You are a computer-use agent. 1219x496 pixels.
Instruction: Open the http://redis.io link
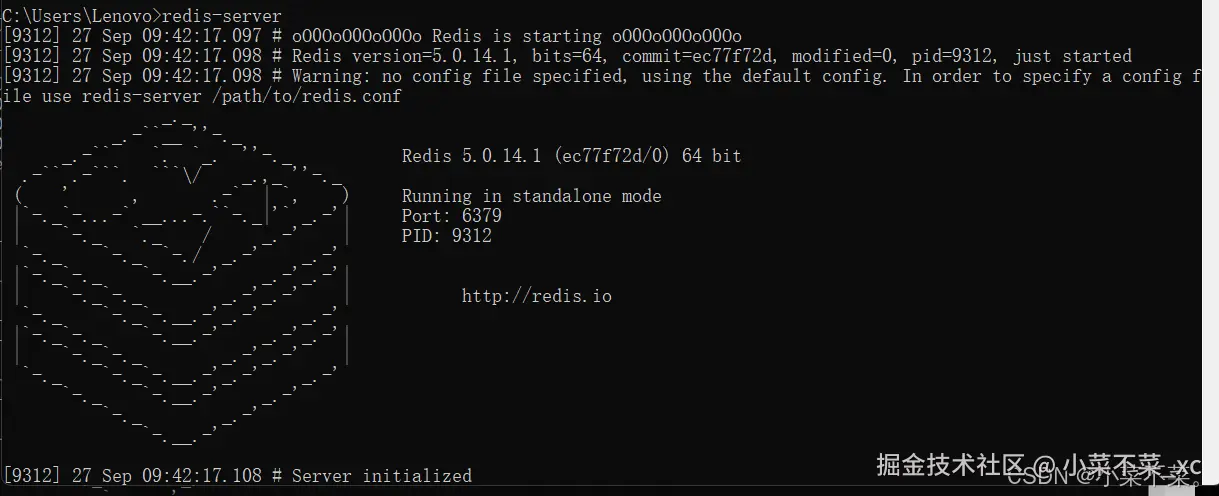pos(536,296)
